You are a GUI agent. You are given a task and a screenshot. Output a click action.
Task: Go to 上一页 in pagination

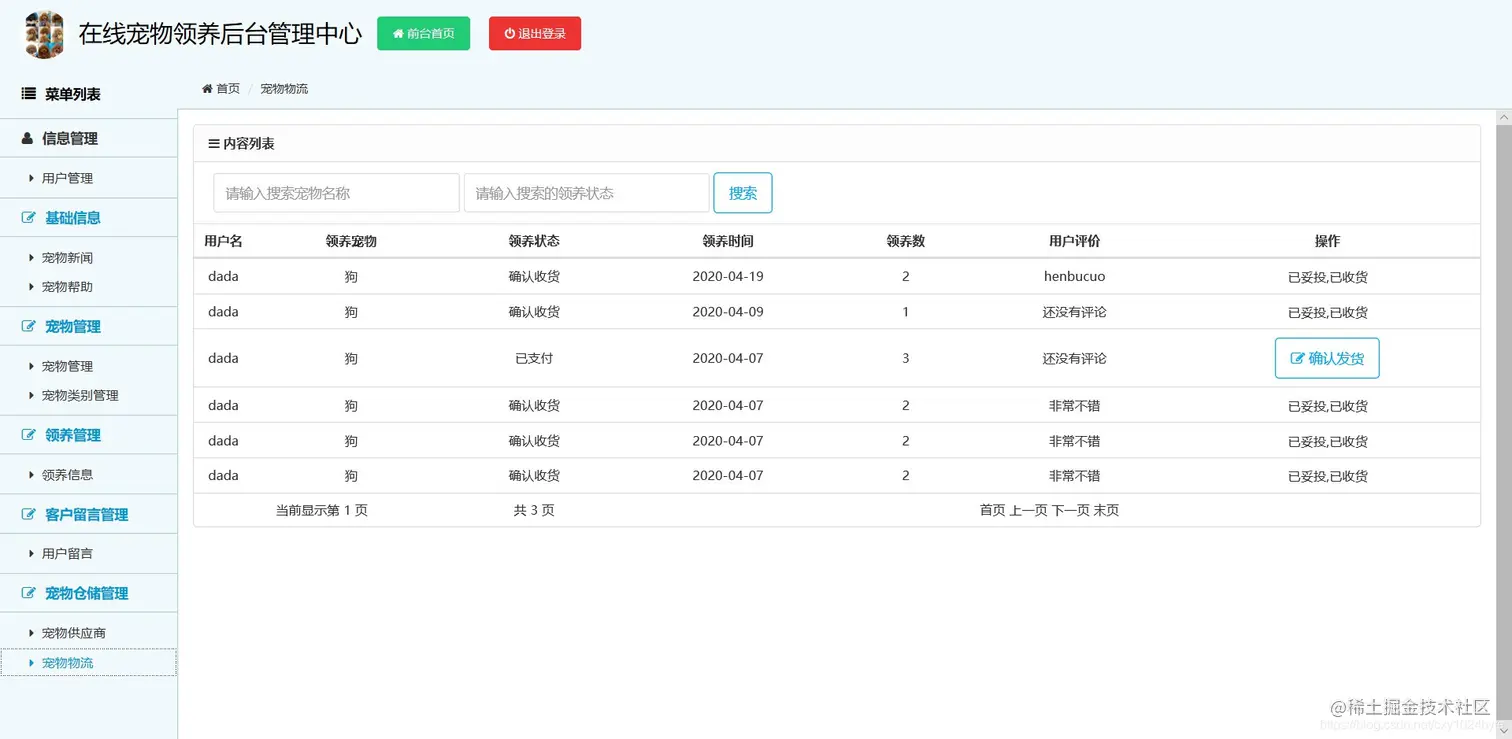tap(1028, 510)
